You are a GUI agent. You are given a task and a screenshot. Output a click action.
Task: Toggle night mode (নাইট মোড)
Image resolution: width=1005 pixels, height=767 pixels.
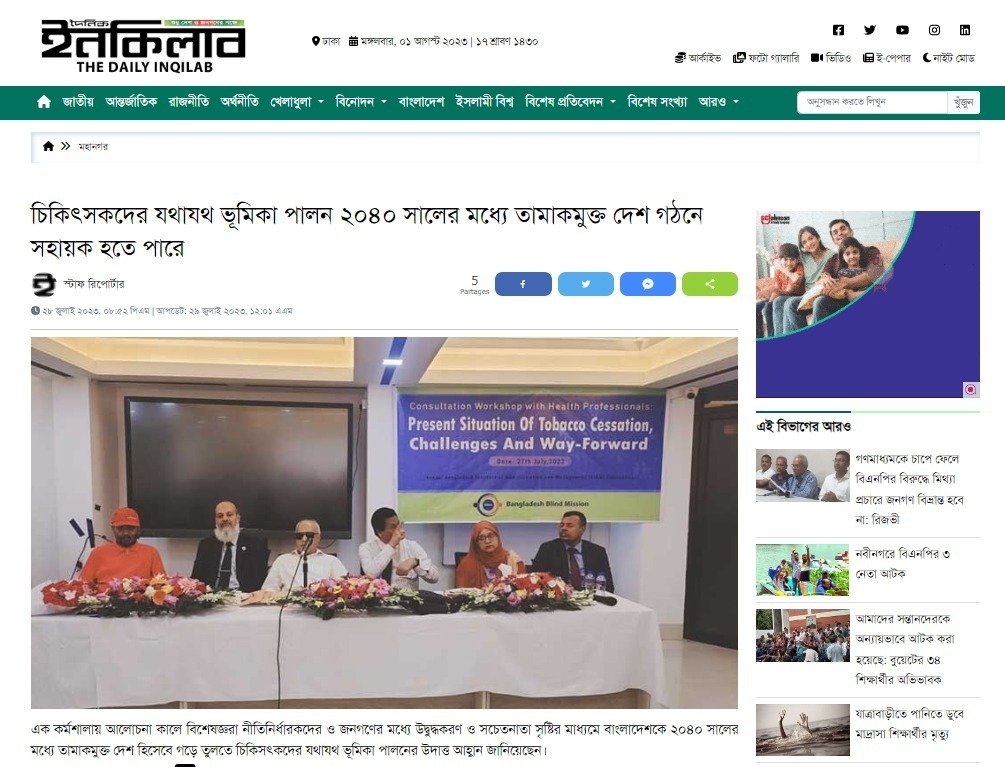[x=949, y=58]
